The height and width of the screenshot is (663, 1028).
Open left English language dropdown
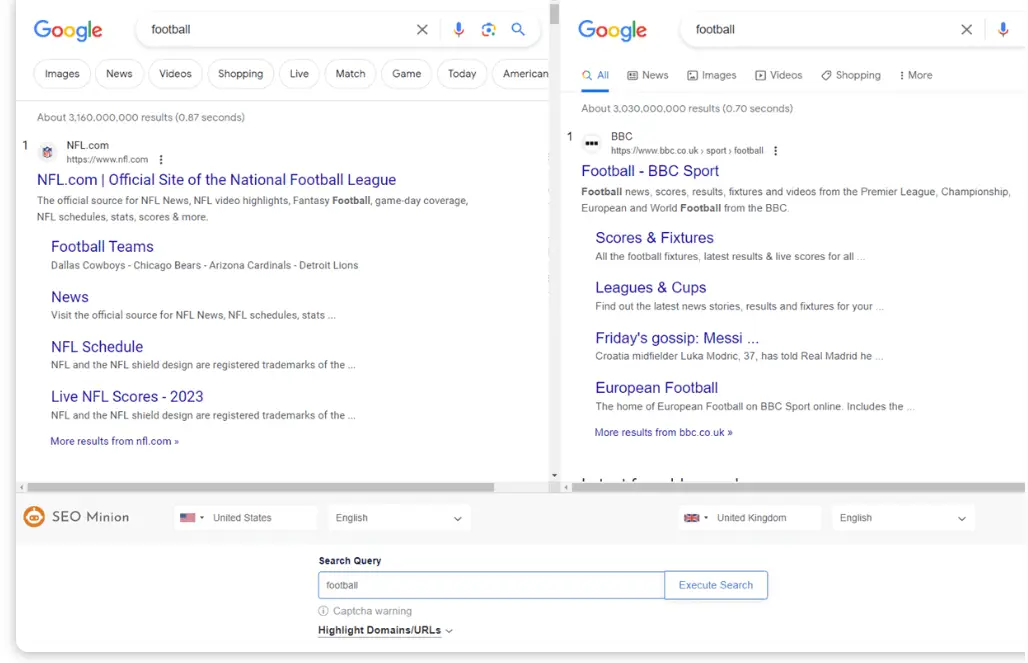click(x=399, y=518)
